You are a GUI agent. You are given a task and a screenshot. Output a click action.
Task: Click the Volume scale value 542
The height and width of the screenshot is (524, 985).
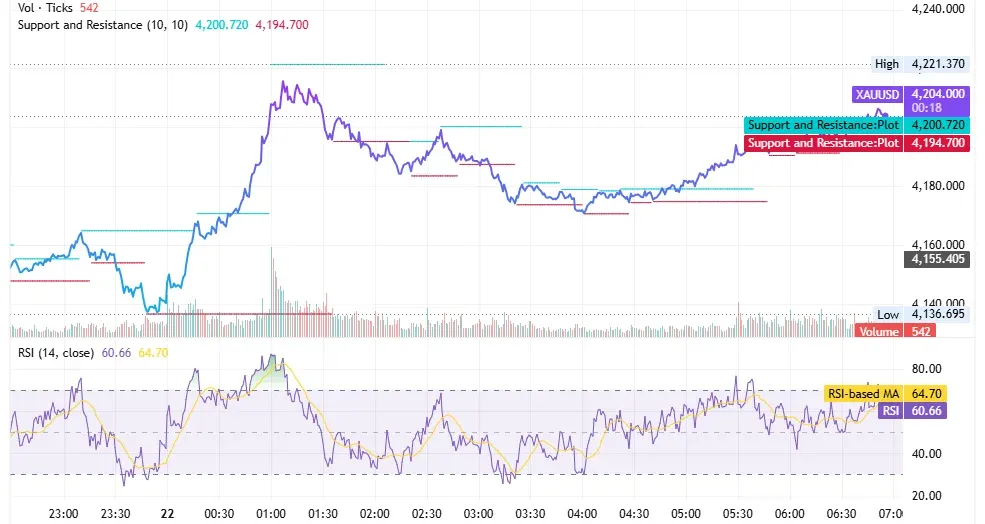(x=920, y=331)
